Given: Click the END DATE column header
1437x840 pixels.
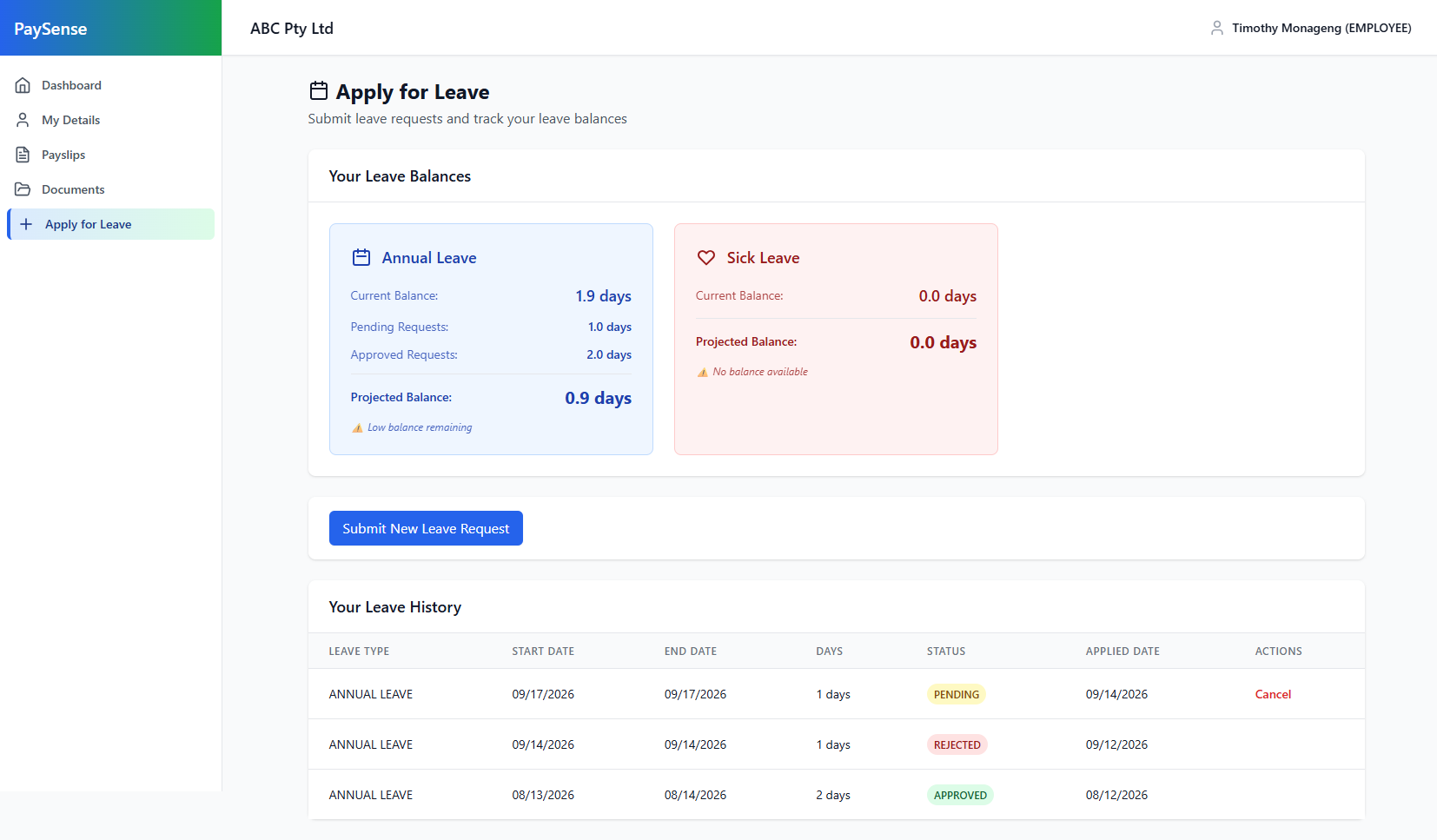Looking at the screenshot, I should tap(691, 651).
